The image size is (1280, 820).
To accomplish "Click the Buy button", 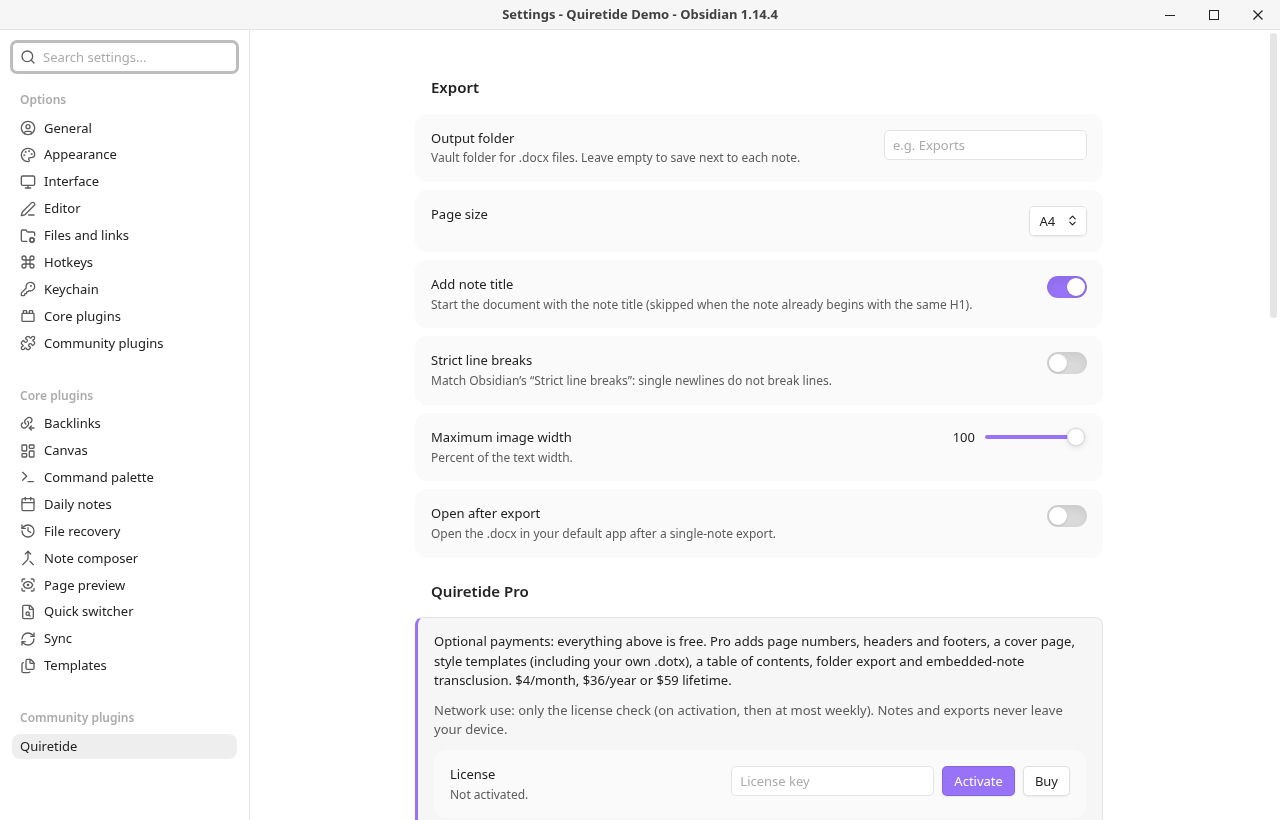I will click(x=1046, y=781).
